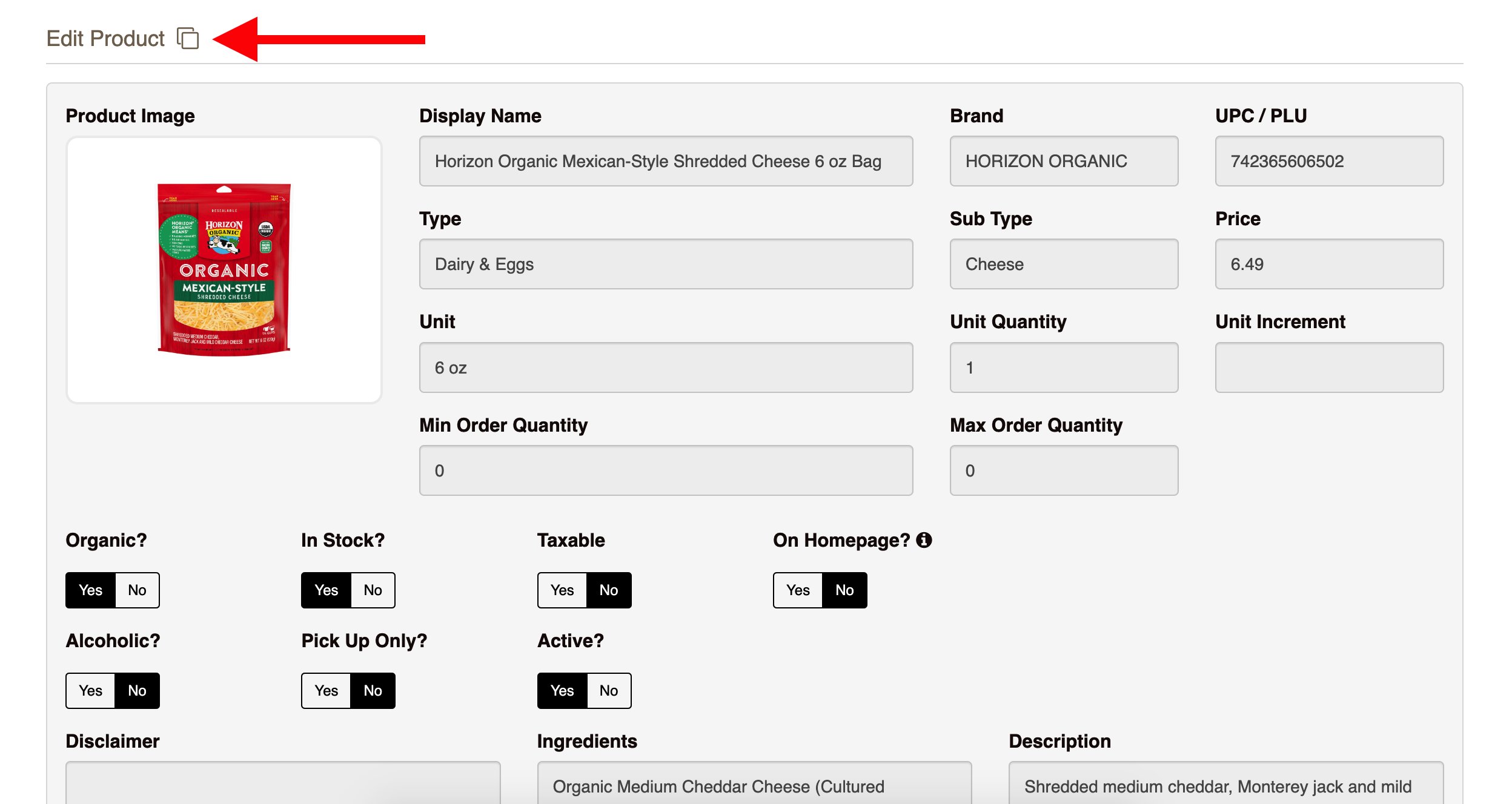Set Organic to No
The width and height of the screenshot is (1512, 804).
[x=137, y=590]
